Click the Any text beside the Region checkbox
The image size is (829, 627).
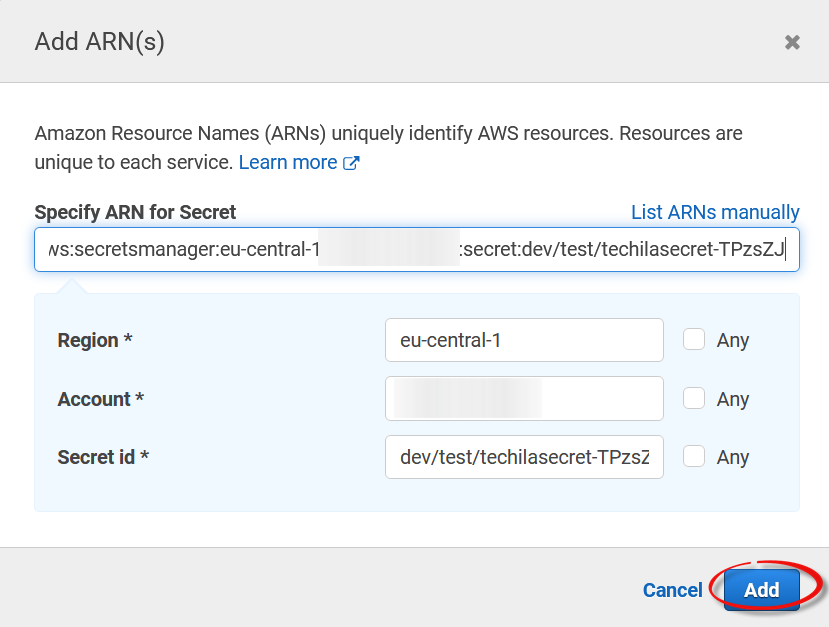click(x=732, y=340)
